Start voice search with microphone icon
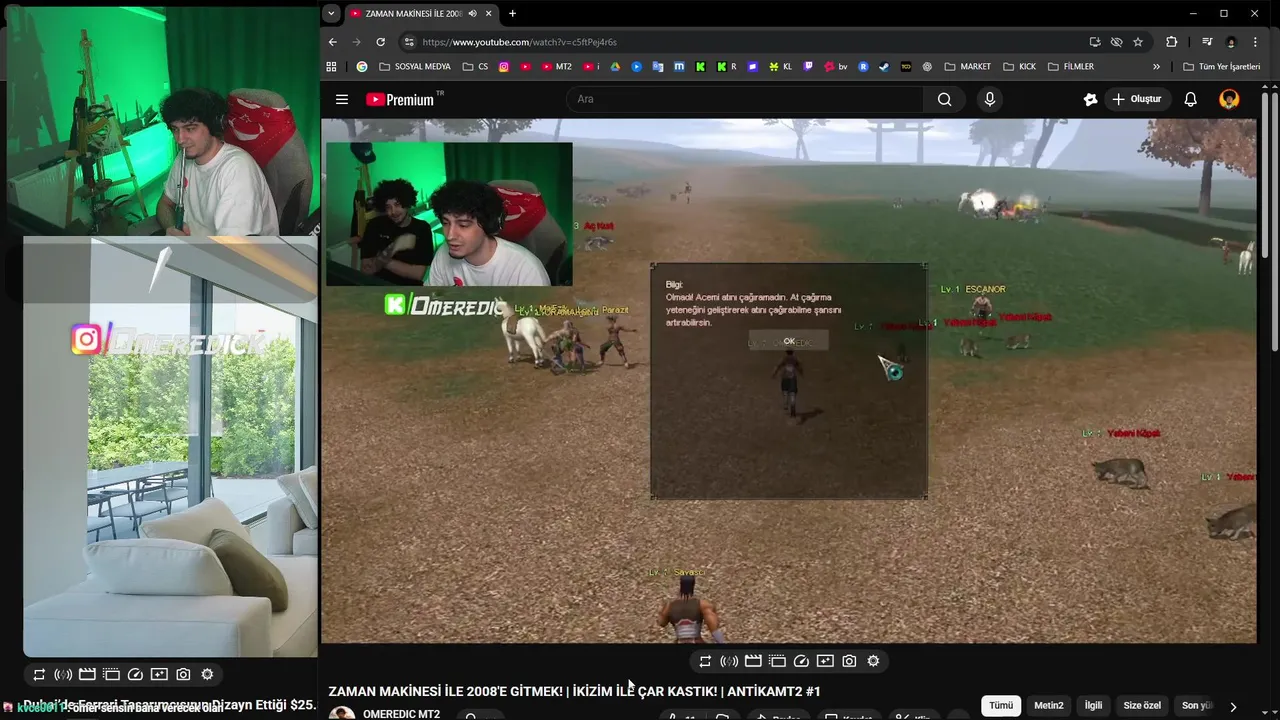 [990, 99]
